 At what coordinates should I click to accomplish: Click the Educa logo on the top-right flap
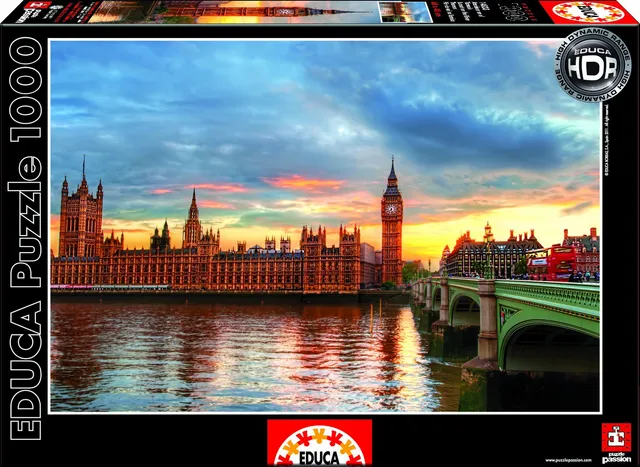click(589, 11)
